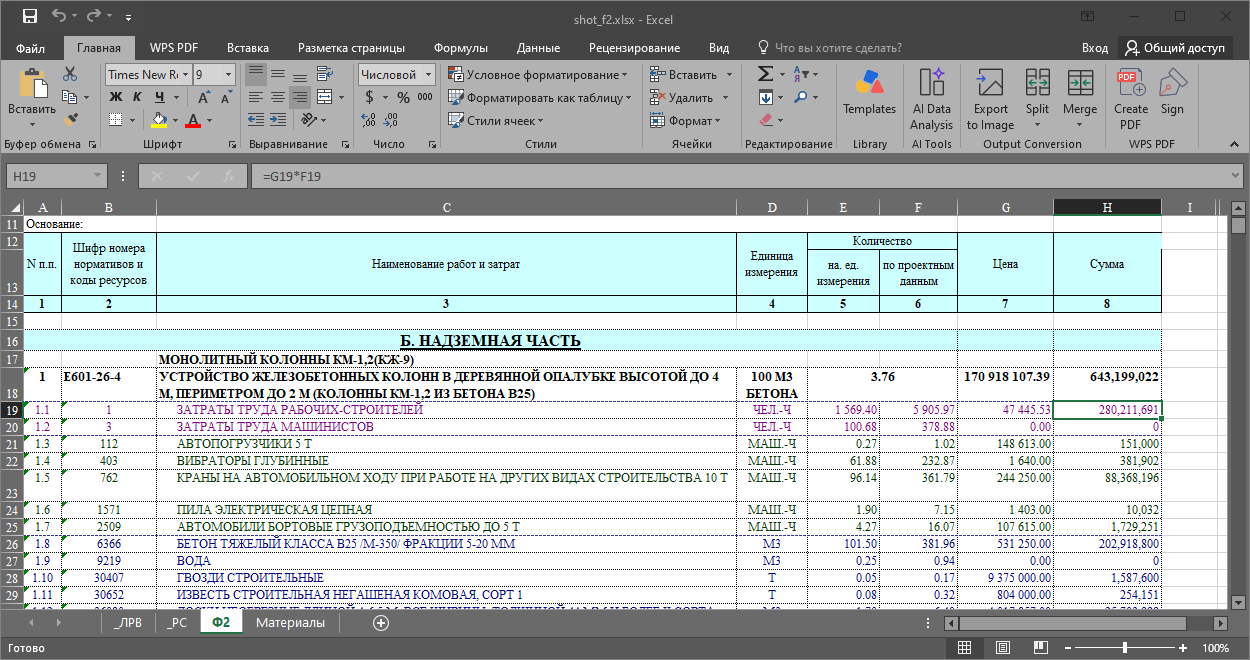
Task: Increase font size with the larger A icon
Action: click(x=204, y=97)
